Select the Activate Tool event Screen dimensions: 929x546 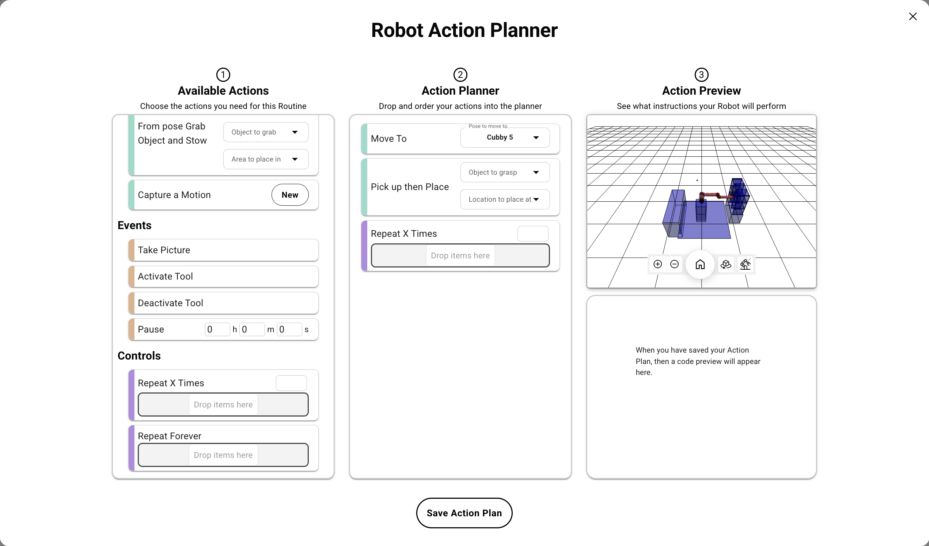(224, 276)
